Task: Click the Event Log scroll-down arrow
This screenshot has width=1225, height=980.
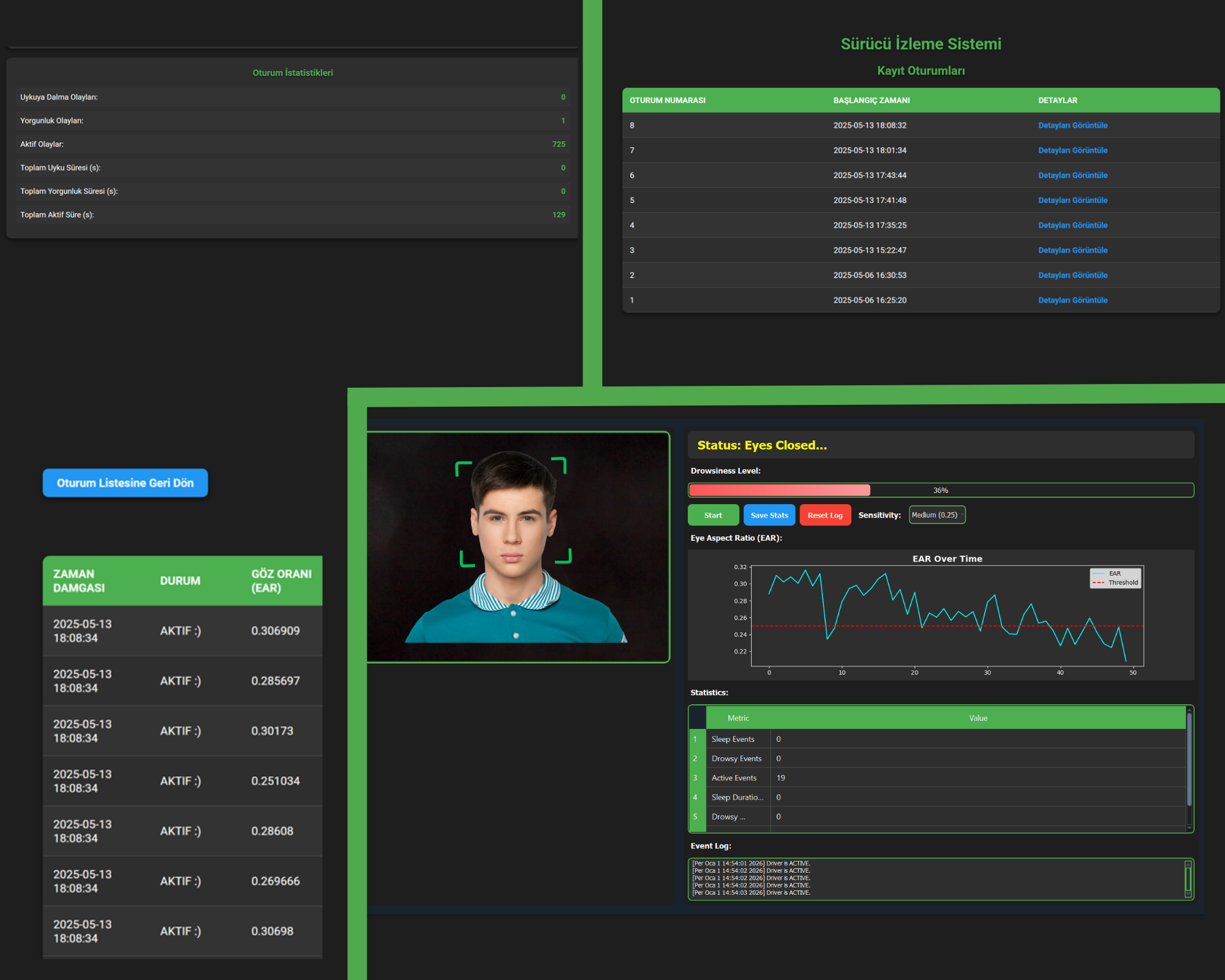Action: pyautogui.click(x=1188, y=894)
